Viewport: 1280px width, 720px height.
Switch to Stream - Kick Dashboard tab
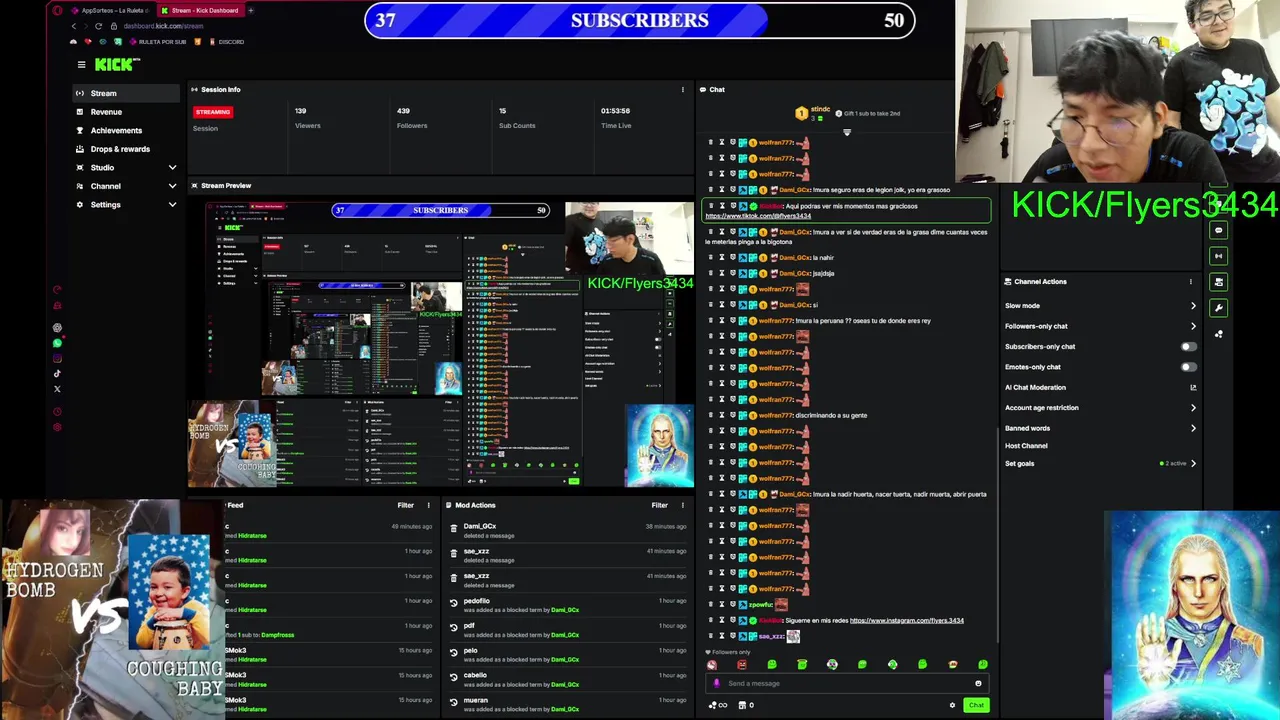(x=199, y=10)
